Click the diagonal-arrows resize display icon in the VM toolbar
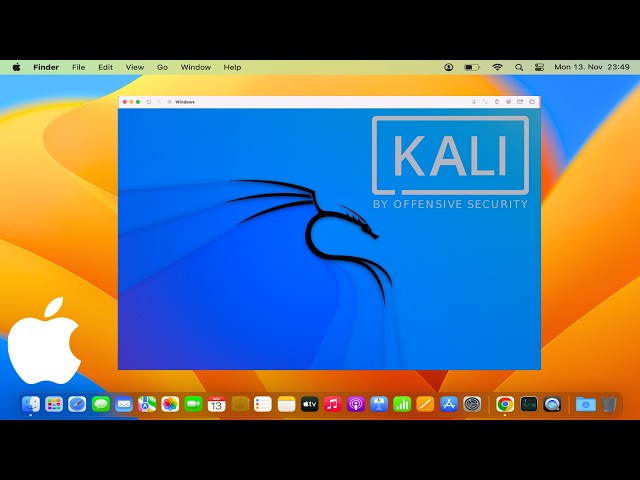640x480 pixels. tap(485, 102)
